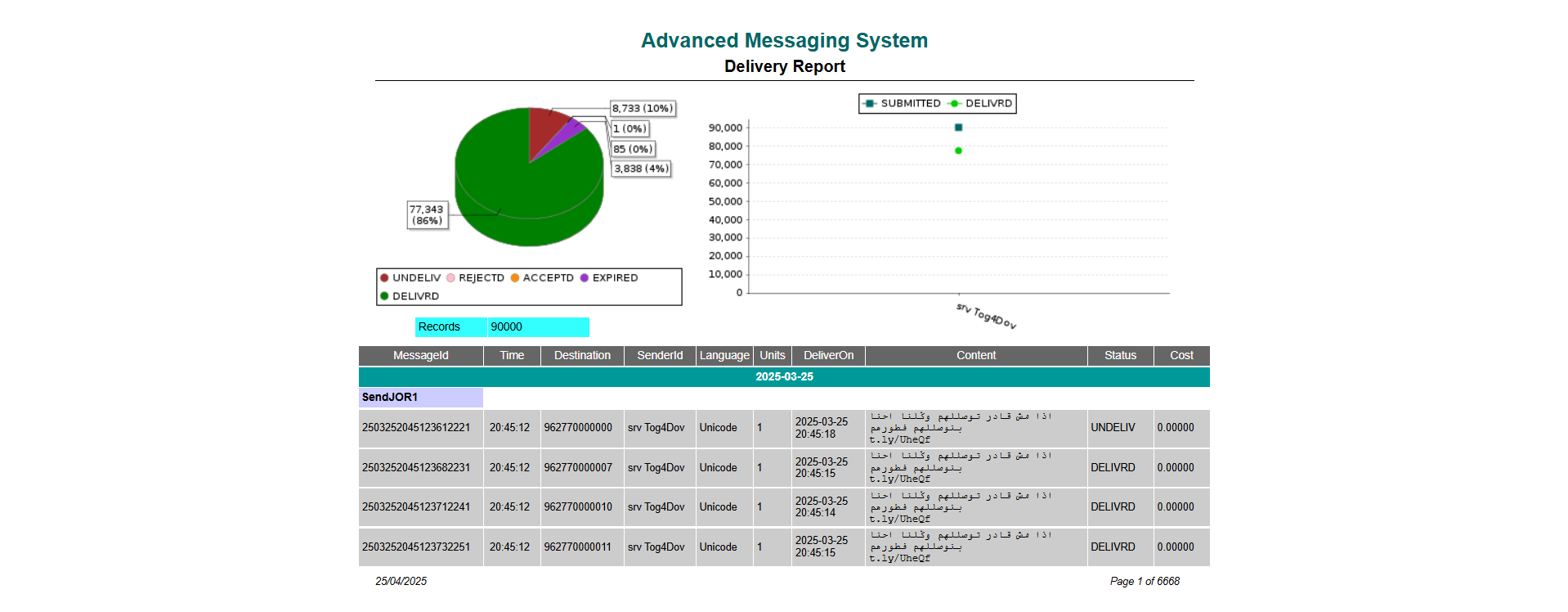Click the 3,838 (4%) pie label
The image size is (1568, 612).
point(642,169)
